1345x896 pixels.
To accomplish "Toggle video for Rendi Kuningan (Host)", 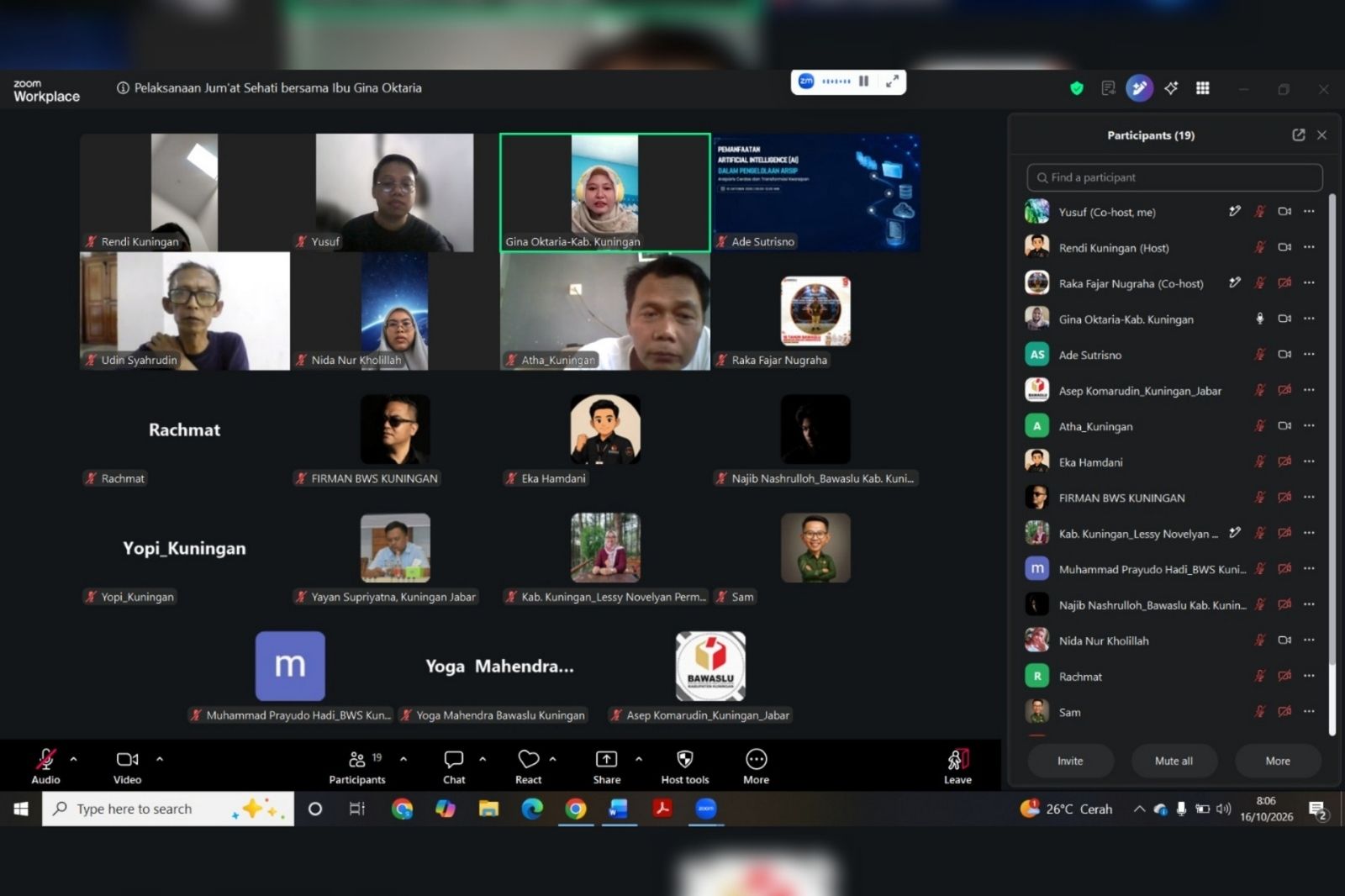I will point(1284,247).
